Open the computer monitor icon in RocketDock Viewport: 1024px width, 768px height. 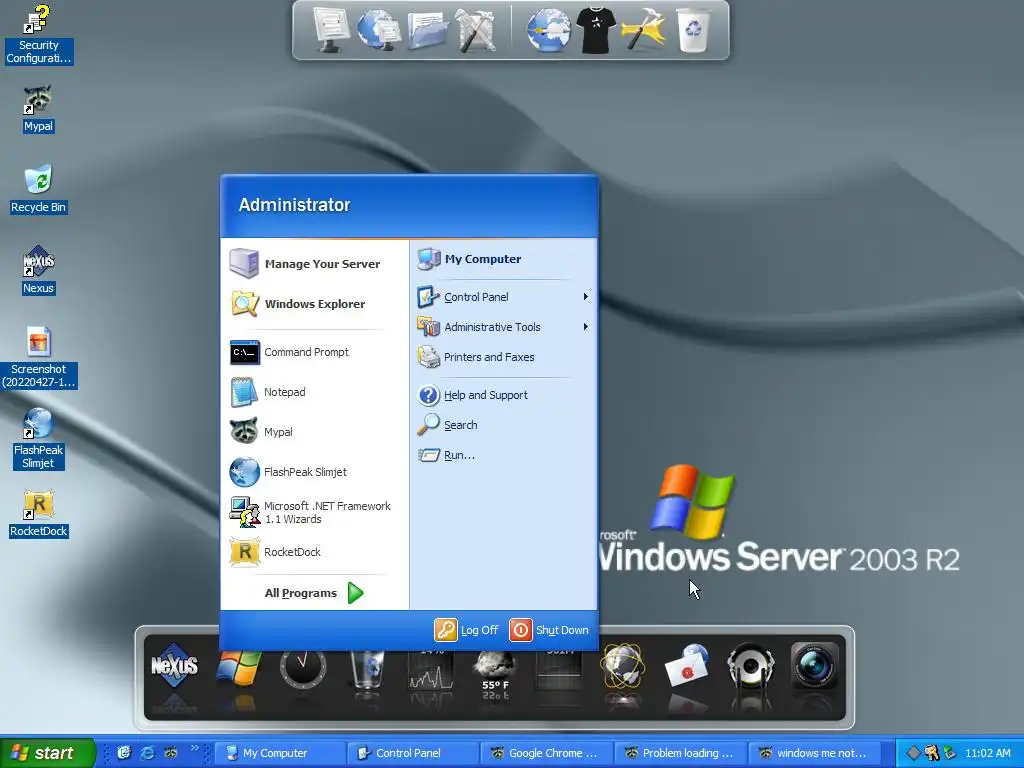(330, 30)
